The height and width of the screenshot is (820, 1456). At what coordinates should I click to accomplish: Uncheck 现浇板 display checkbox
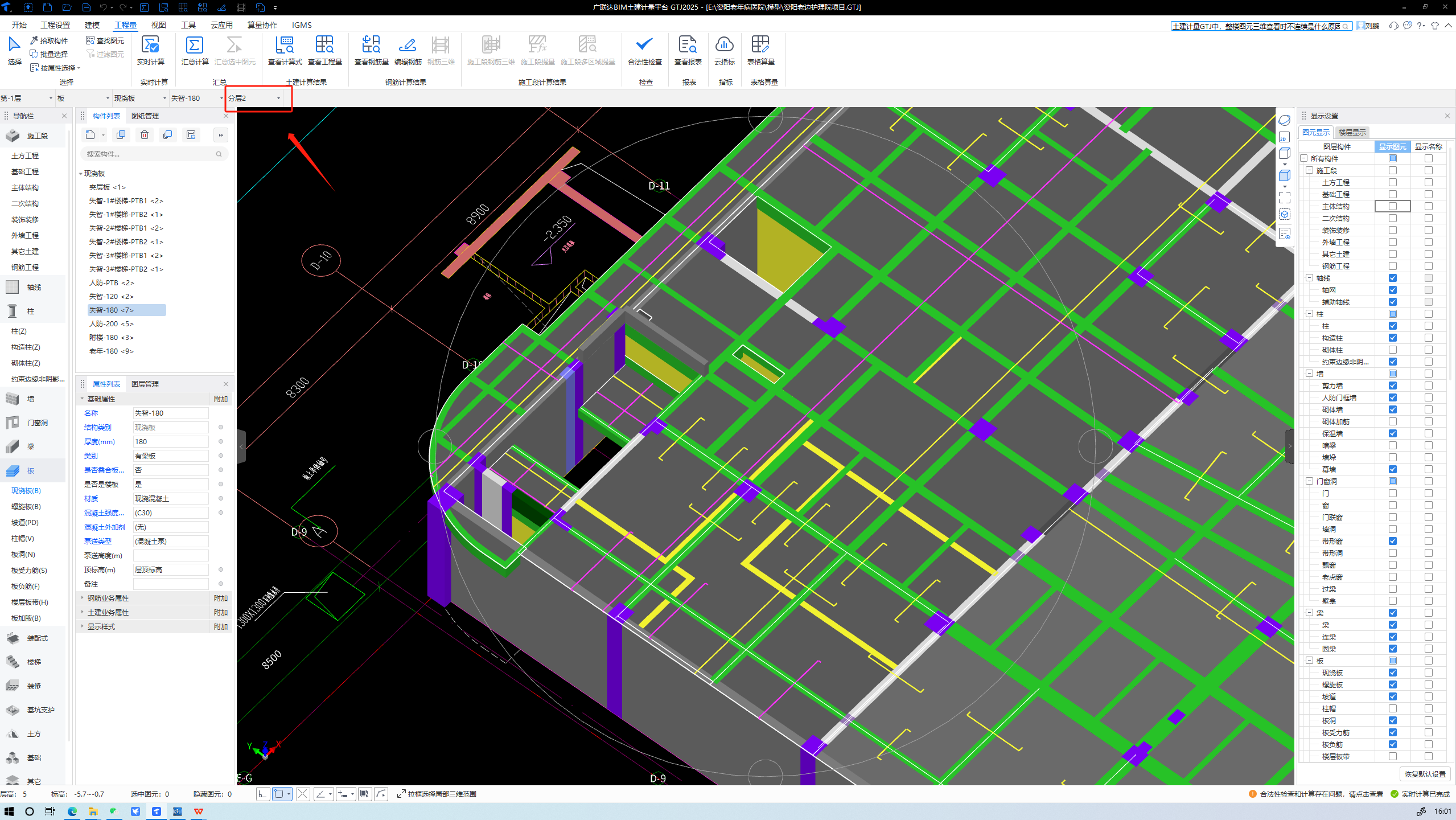[x=1393, y=673]
